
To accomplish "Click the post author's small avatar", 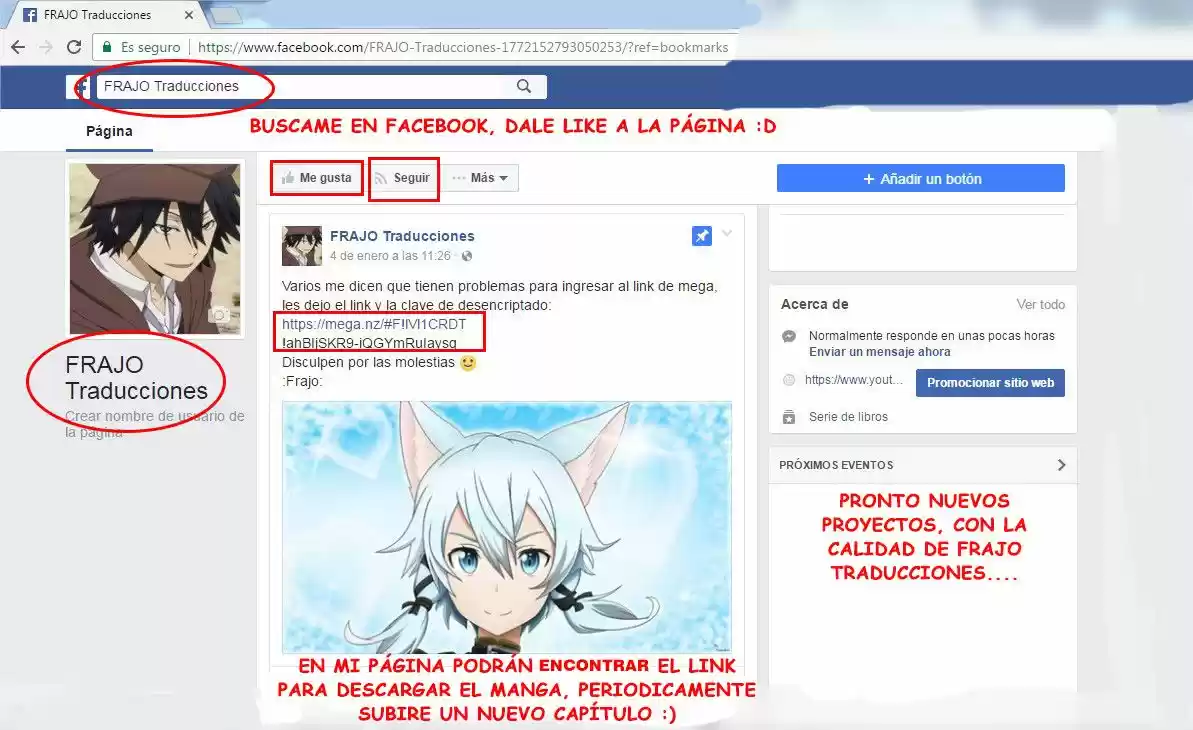I will (302, 245).
